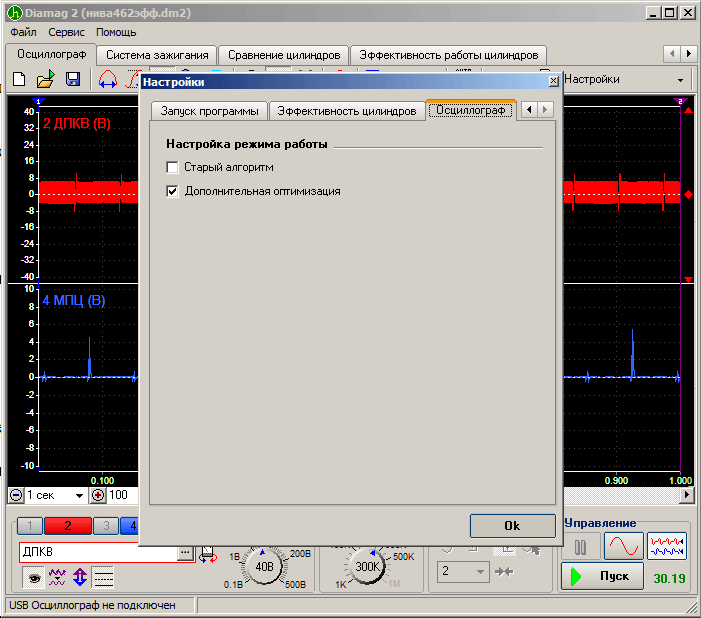Click the 2 ДПКВ (В) channel label
The width and height of the screenshot is (701, 618).
click(x=76, y=124)
